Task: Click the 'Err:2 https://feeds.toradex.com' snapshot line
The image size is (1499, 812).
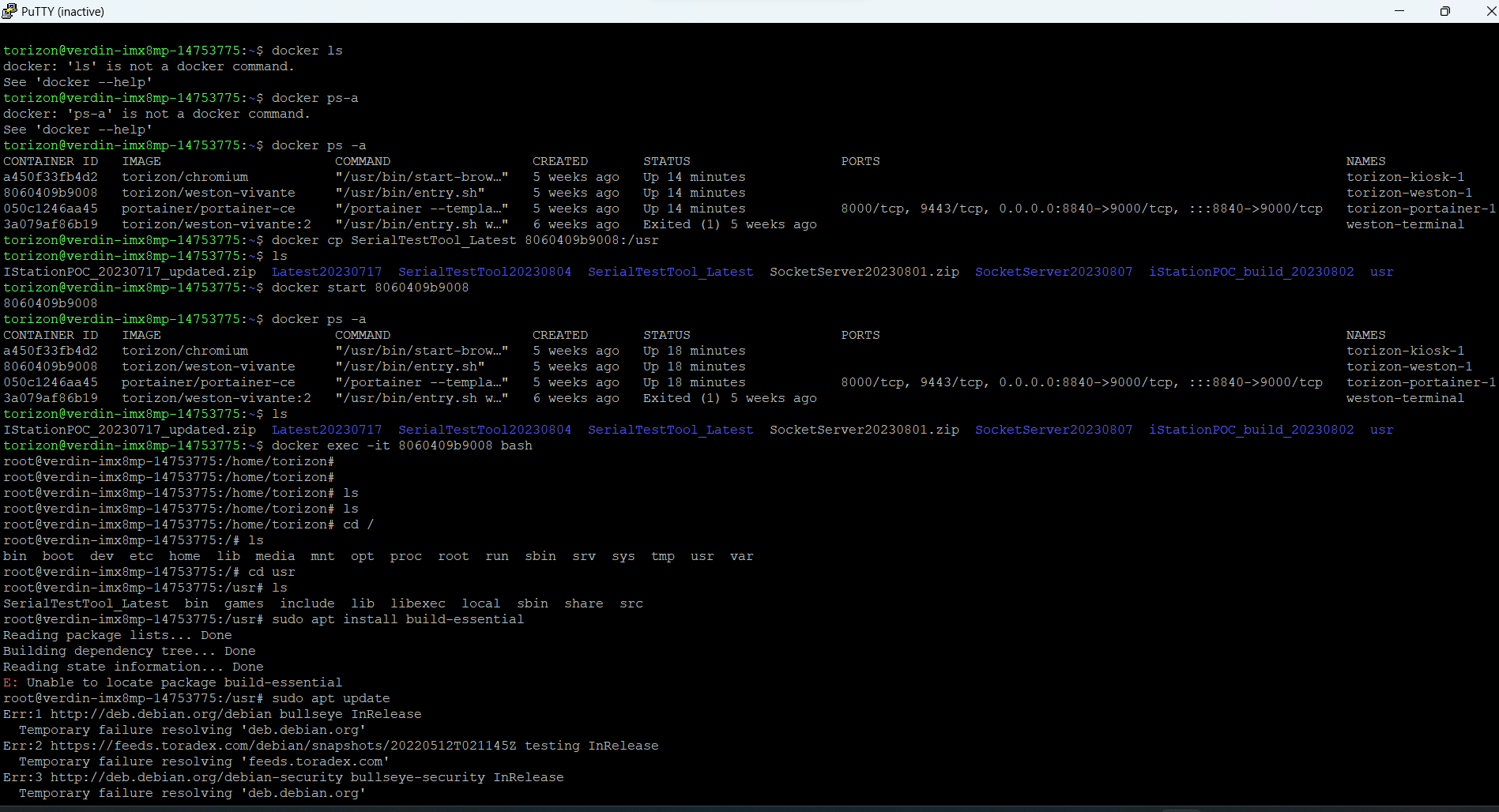Action: [331, 746]
